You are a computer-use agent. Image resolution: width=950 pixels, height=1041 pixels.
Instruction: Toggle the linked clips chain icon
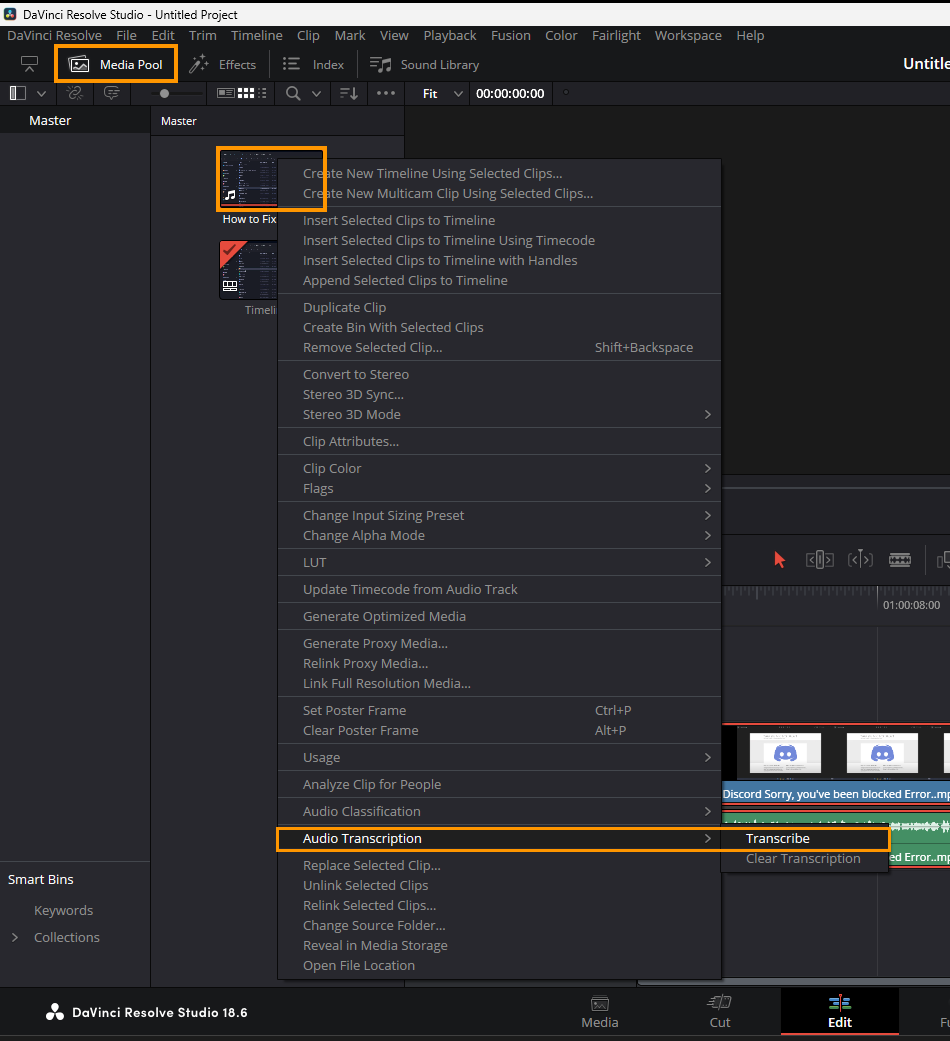click(x=74, y=94)
